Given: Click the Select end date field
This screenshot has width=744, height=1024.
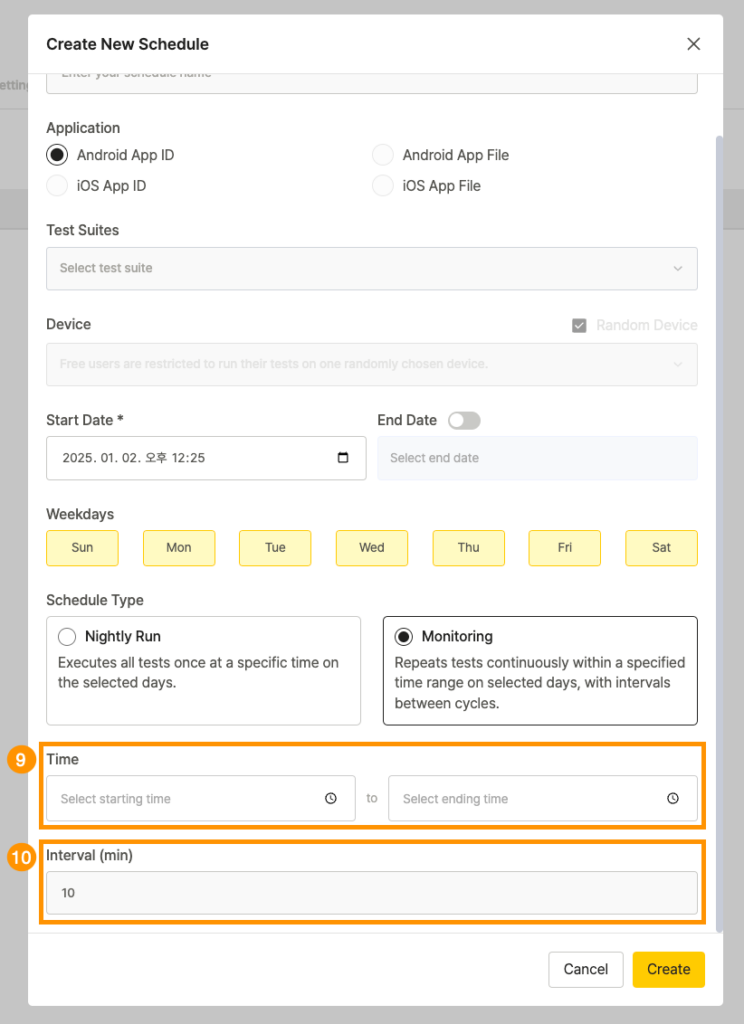Looking at the screenshot, I should [x=538, y=458].
